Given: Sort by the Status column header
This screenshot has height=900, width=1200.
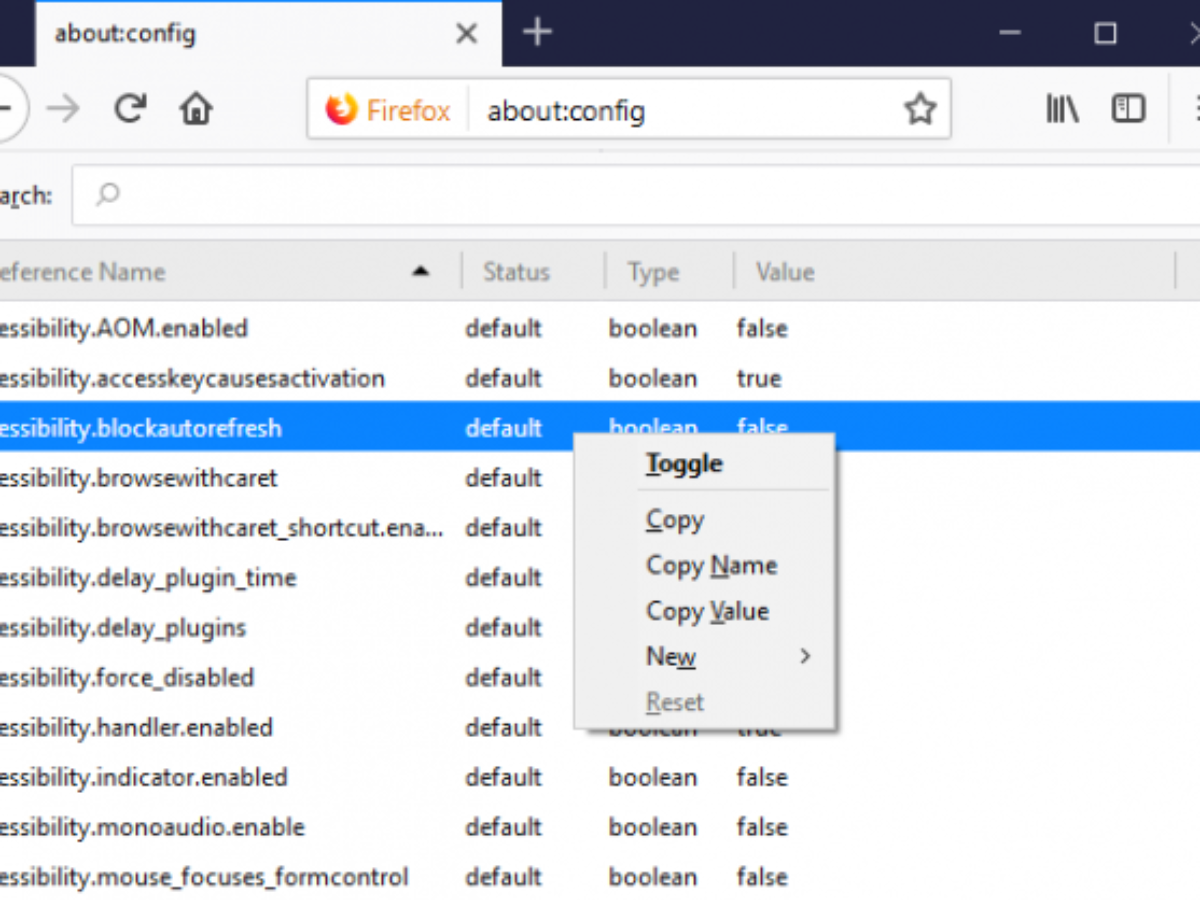Looking at the screenshot, I should (x=533, y=272).
